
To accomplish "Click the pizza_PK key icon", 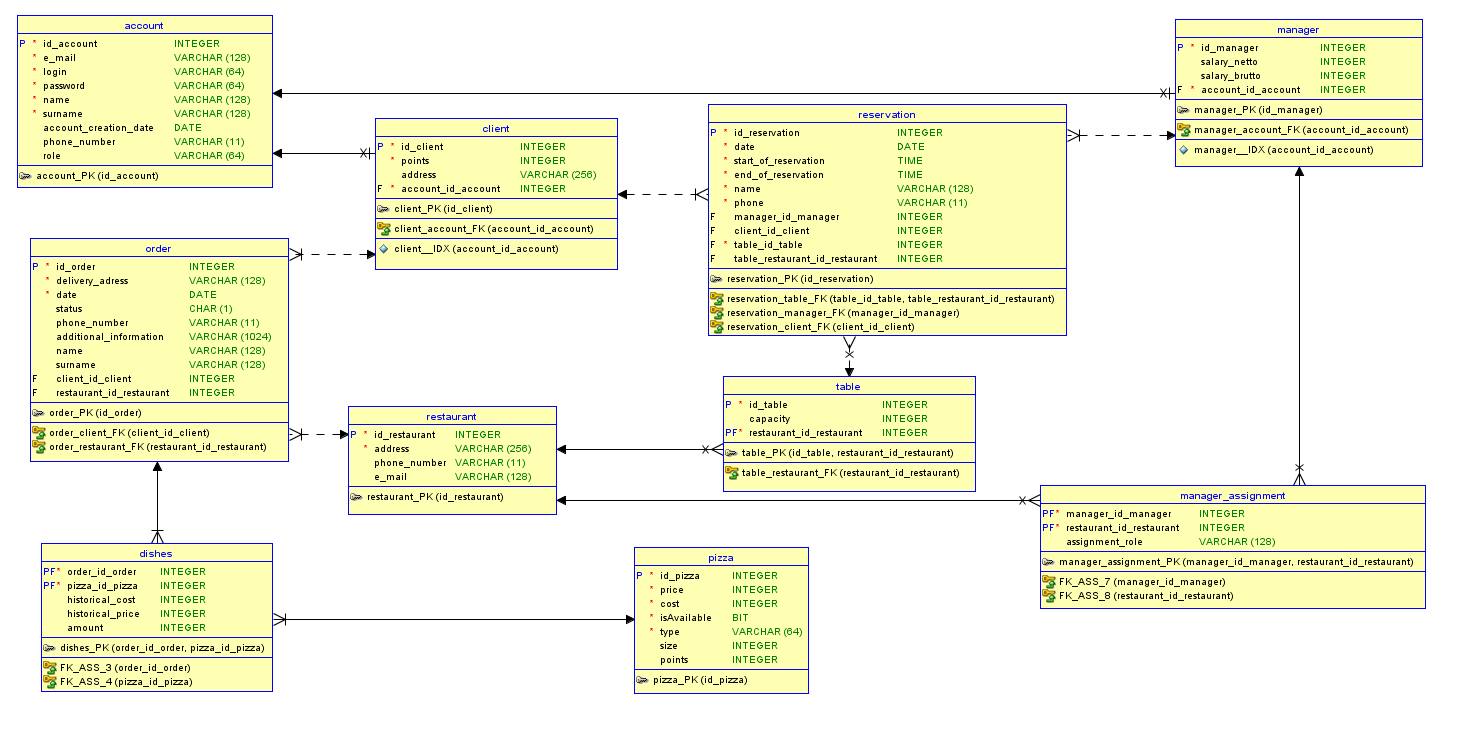I will [643, 680].
